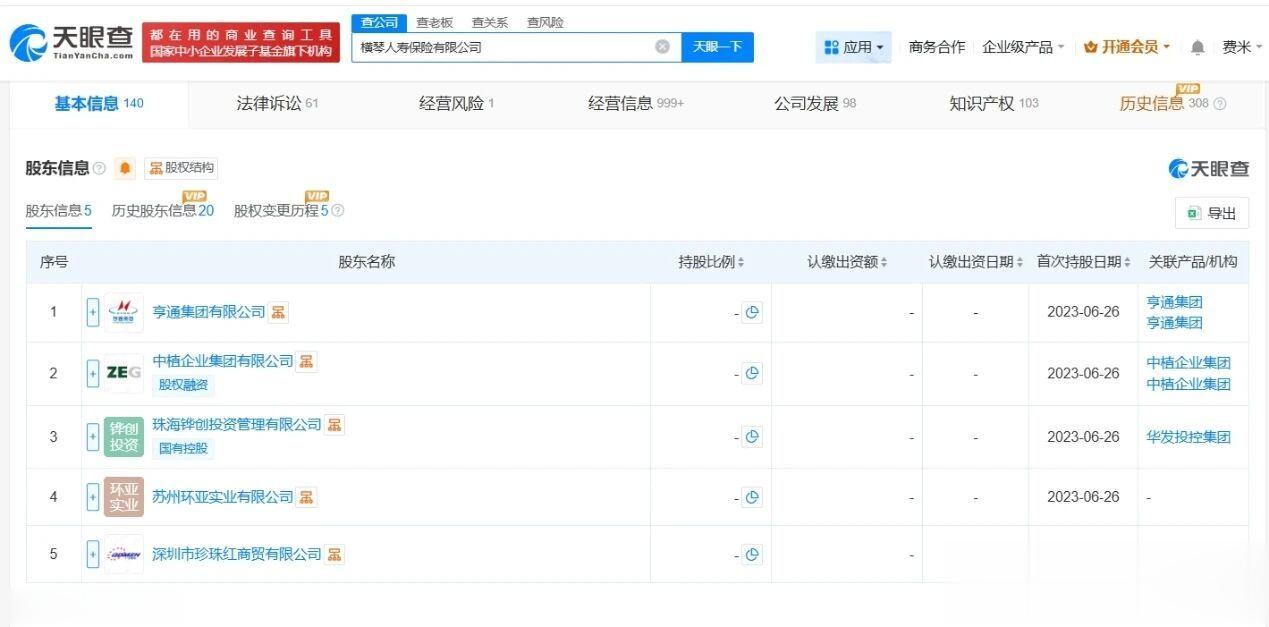Open 珠海铧创投资管理有限公司 company link

click(237, 424)
